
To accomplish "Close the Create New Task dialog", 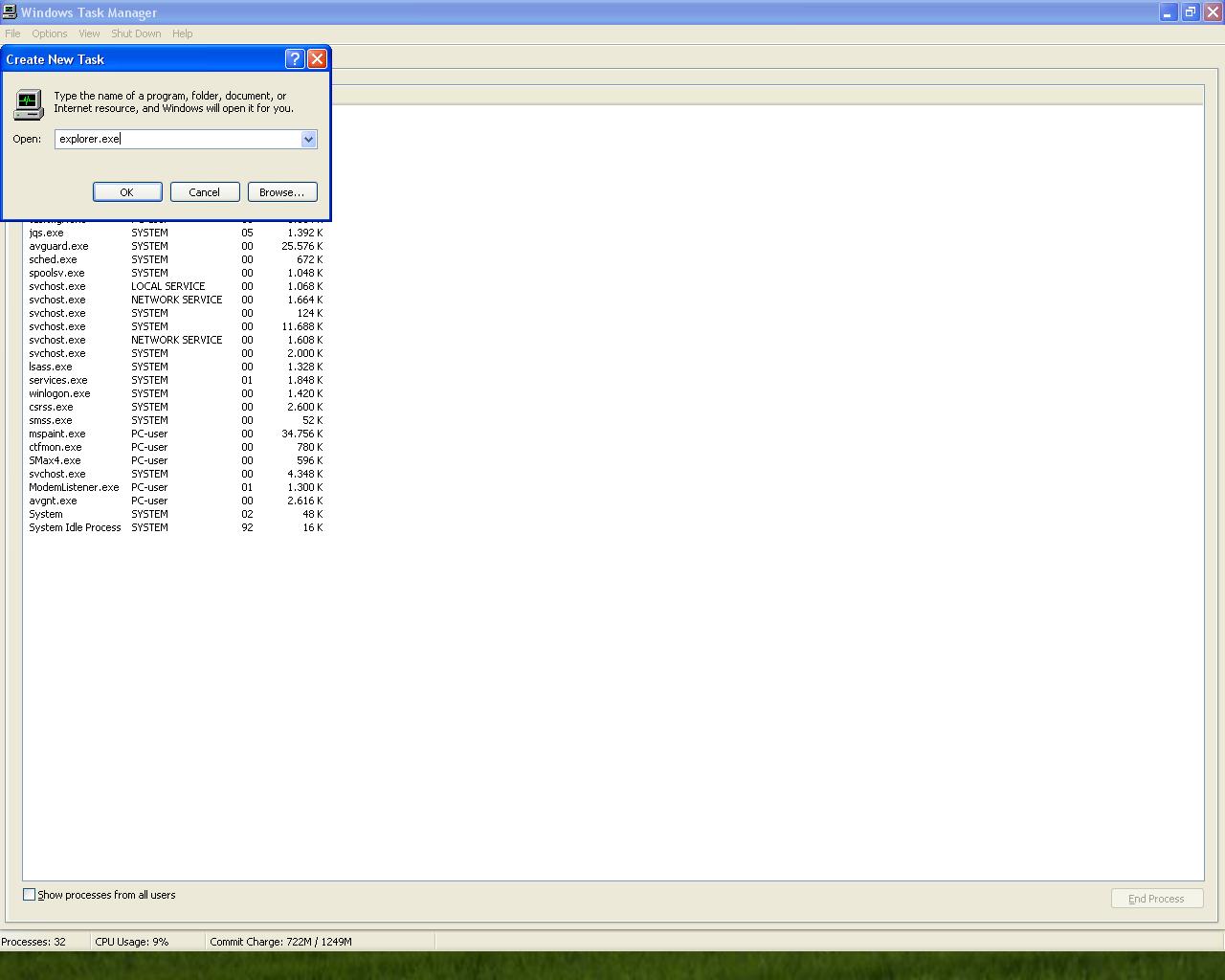I will 317,59.
